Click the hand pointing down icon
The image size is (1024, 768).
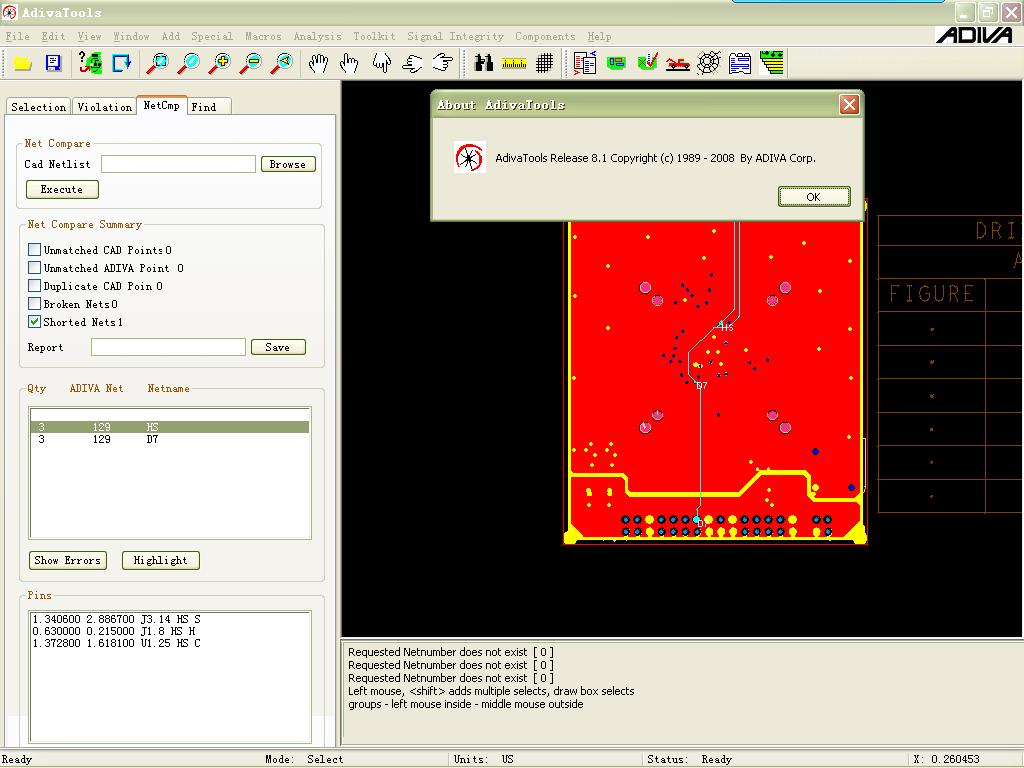tap(381, 63)
